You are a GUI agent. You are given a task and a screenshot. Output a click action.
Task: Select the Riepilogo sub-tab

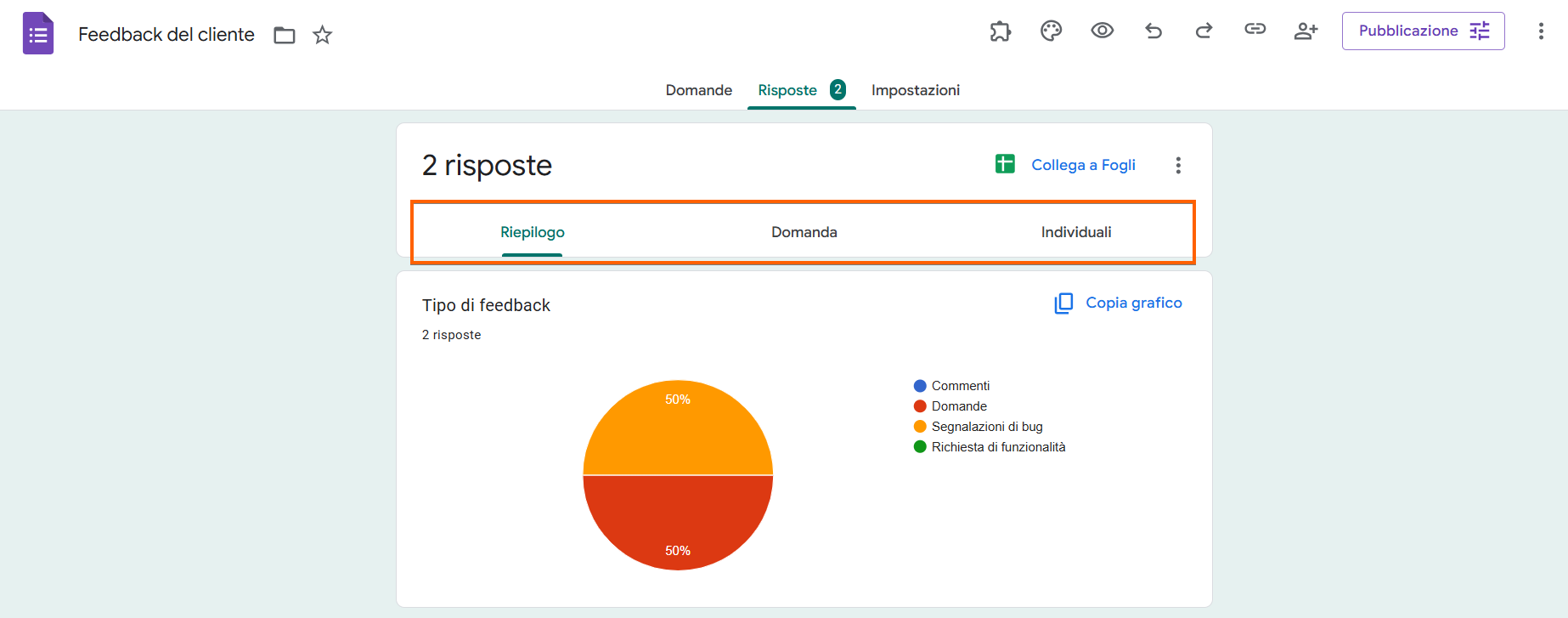533,232
